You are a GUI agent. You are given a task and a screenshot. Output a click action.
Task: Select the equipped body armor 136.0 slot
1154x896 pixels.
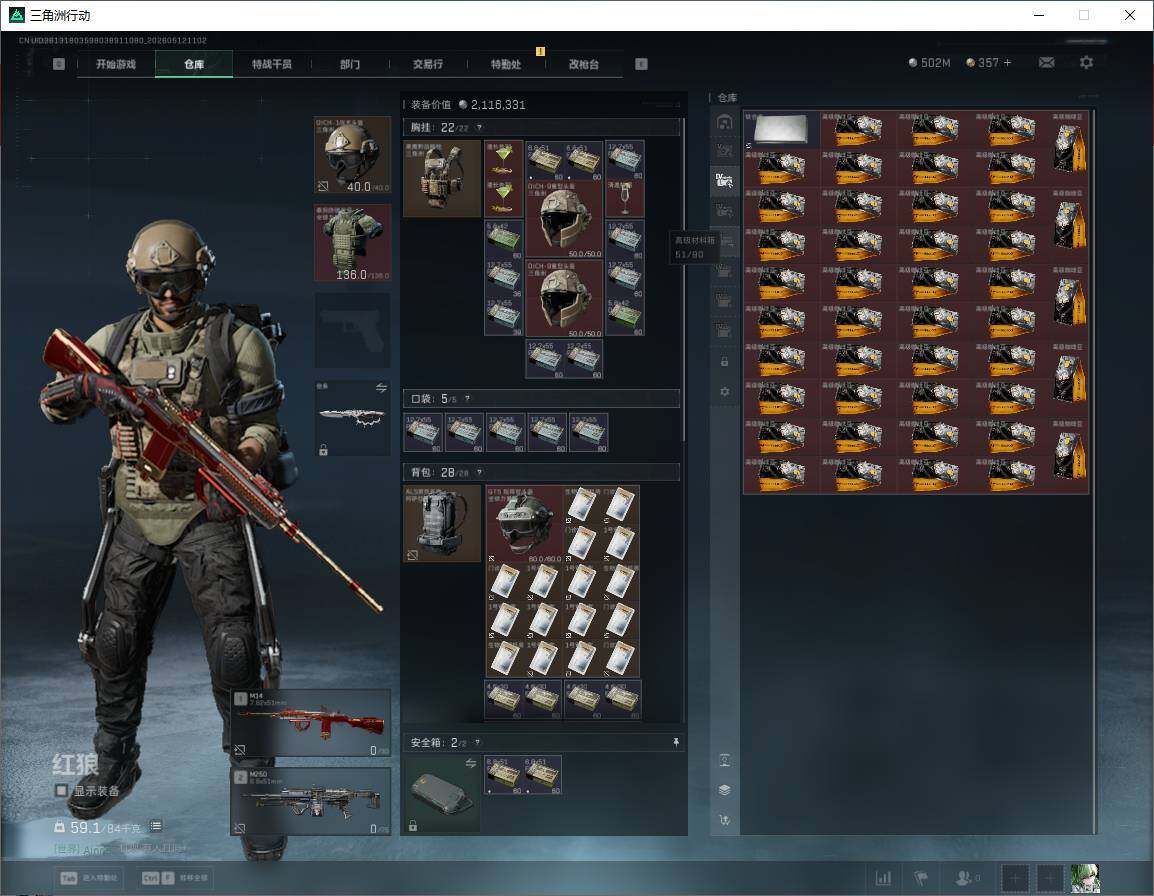(353, 243)
